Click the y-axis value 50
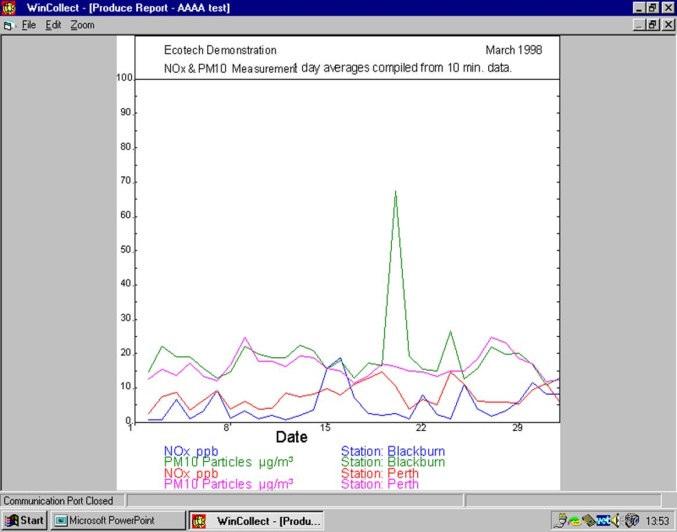677x532 pixels. (126, 250)
